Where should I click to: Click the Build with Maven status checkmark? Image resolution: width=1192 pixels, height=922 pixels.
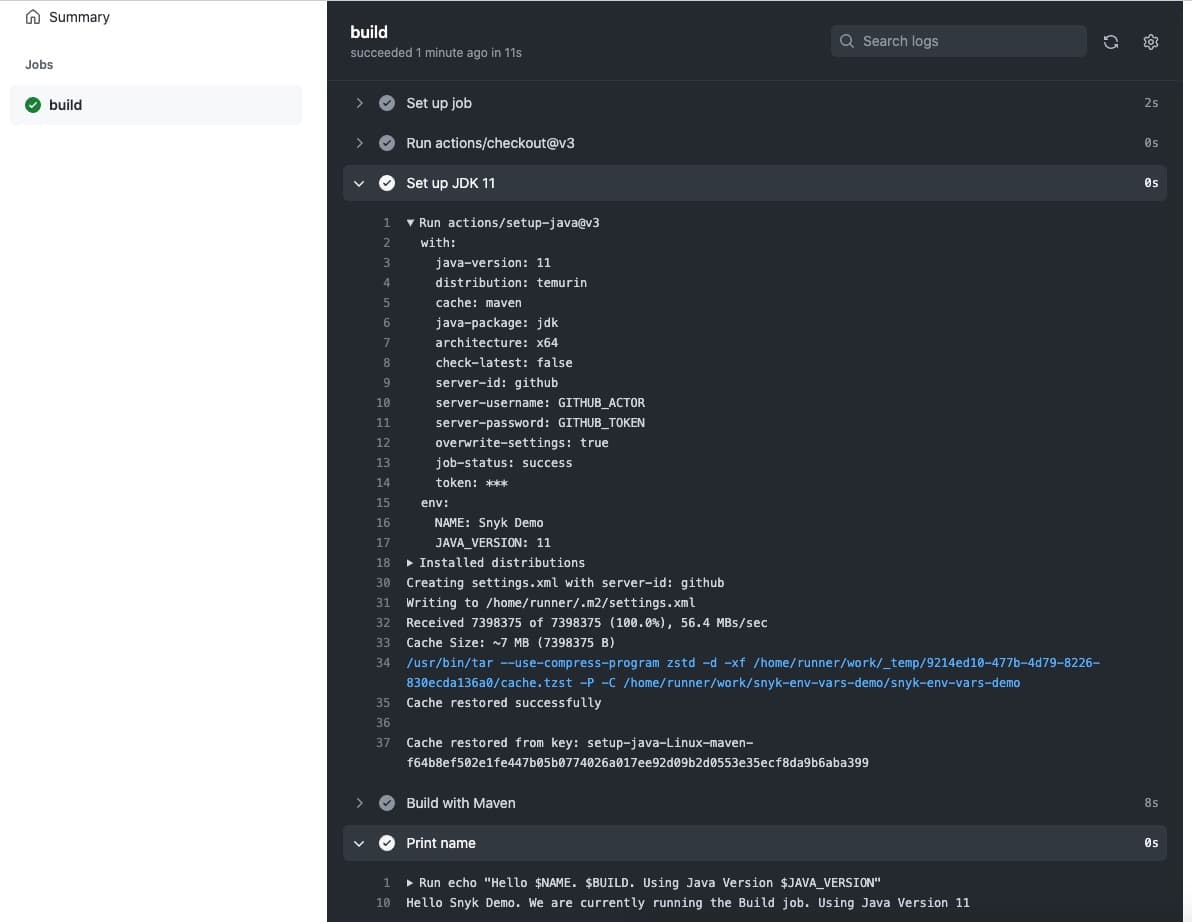[387, 803]
